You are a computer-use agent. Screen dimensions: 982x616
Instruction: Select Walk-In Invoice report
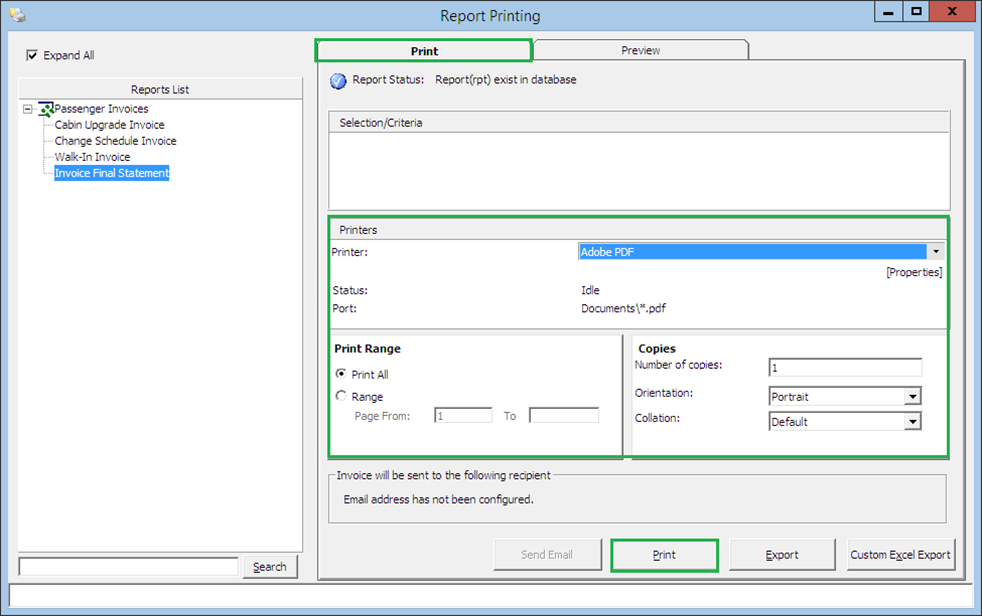pyautogui.click(x=93, y=157)
